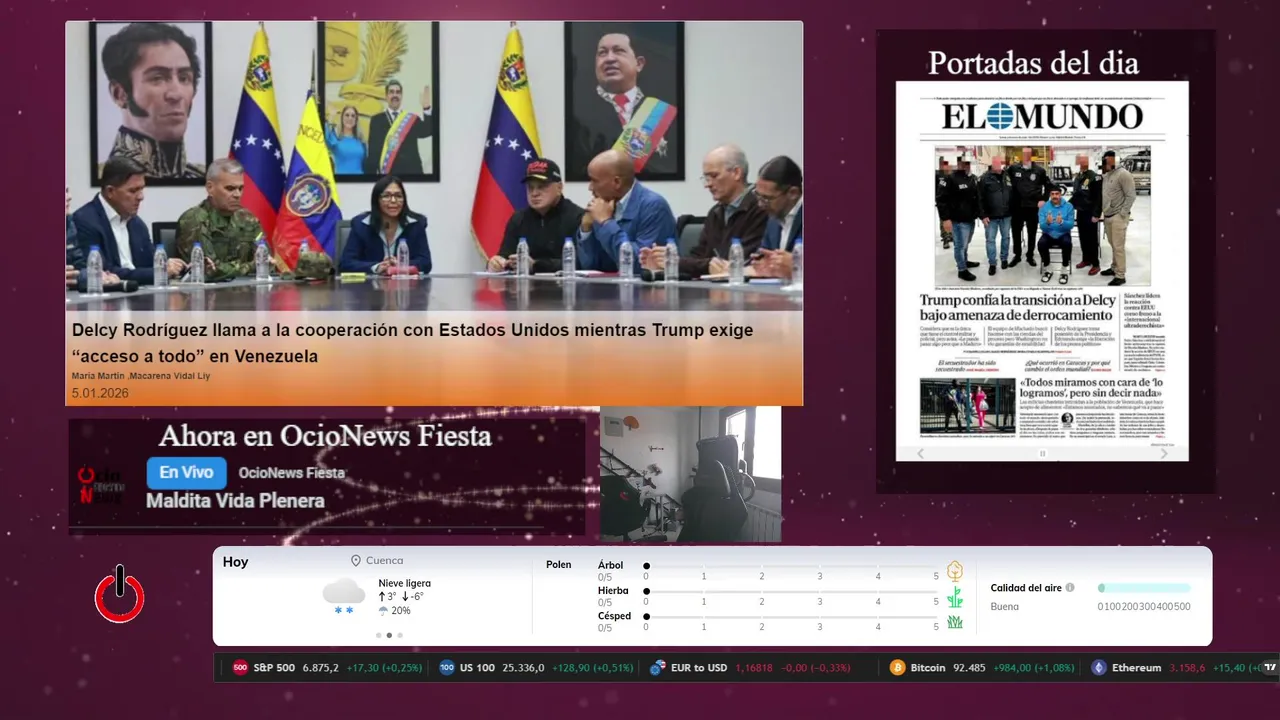This screenshot has width=1280, height=720.
Task: Go to previous newspaper cover arrow
Action: coord(921,453)
